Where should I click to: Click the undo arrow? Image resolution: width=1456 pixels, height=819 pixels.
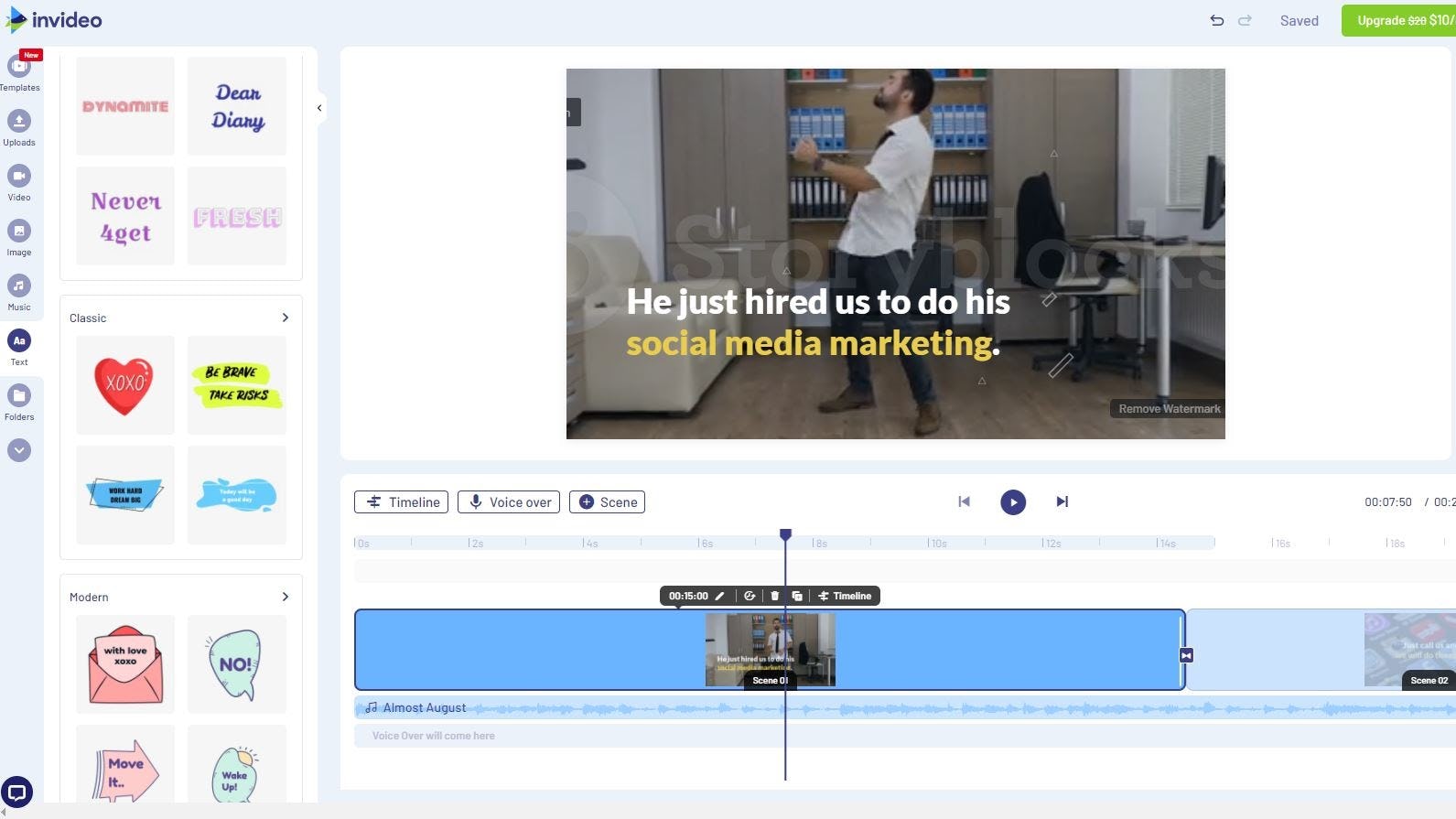[x=1216, y=20]
